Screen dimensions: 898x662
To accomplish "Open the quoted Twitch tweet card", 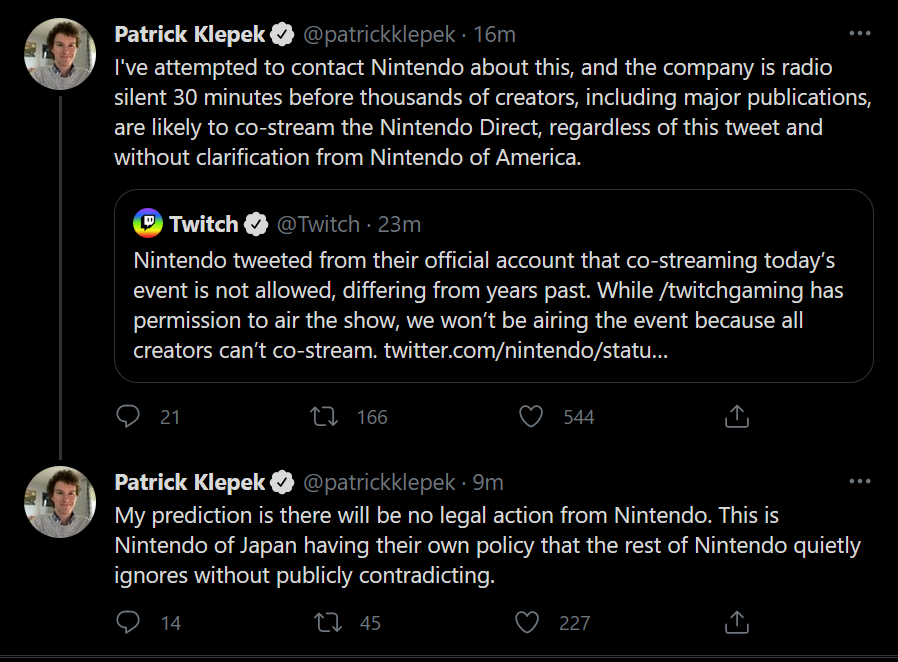I will [494, 300].
